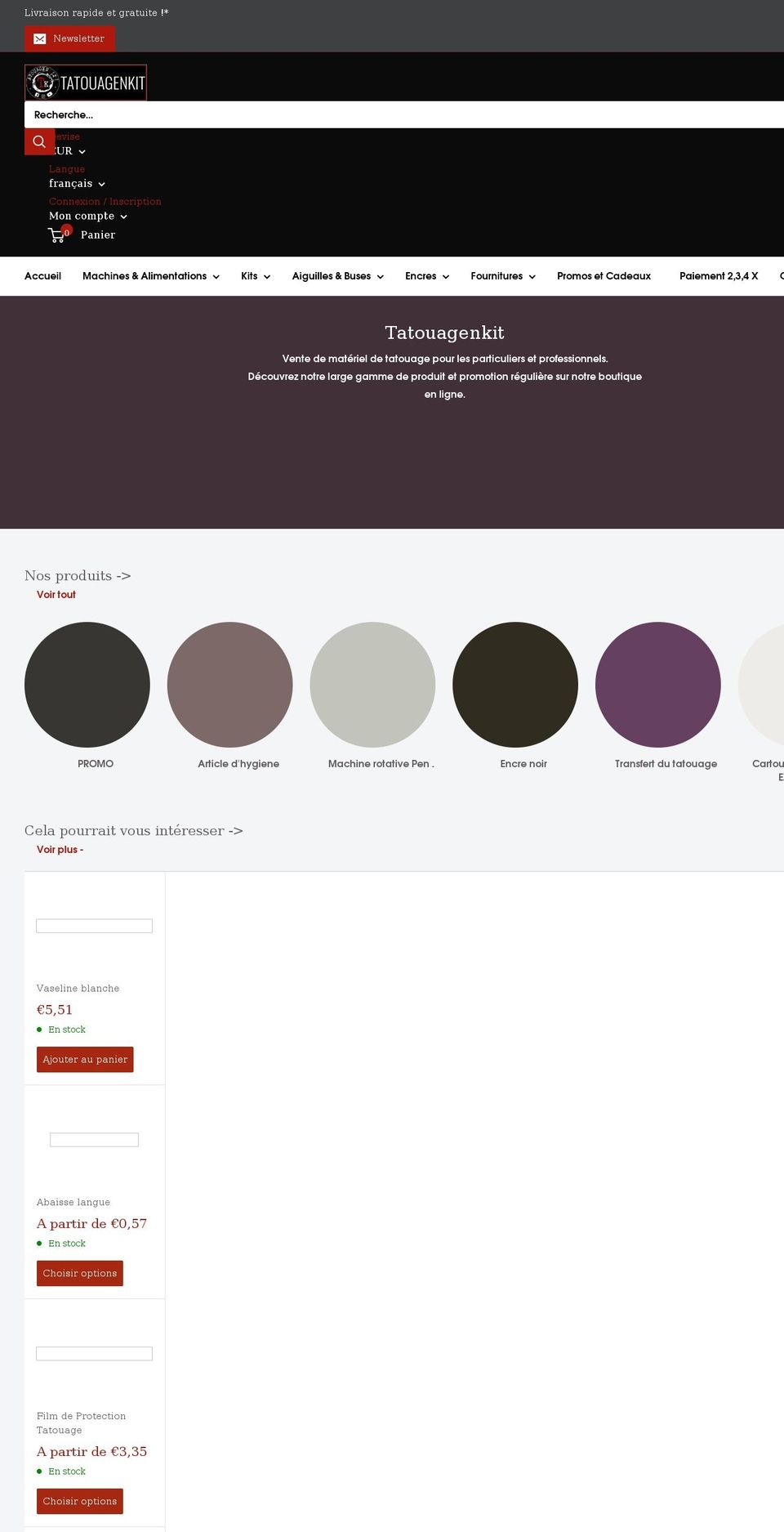The width and height of the screenshot is (784, 1532).
Task: Open the Article d'hygiene category circle
Action: pos(230,685)
